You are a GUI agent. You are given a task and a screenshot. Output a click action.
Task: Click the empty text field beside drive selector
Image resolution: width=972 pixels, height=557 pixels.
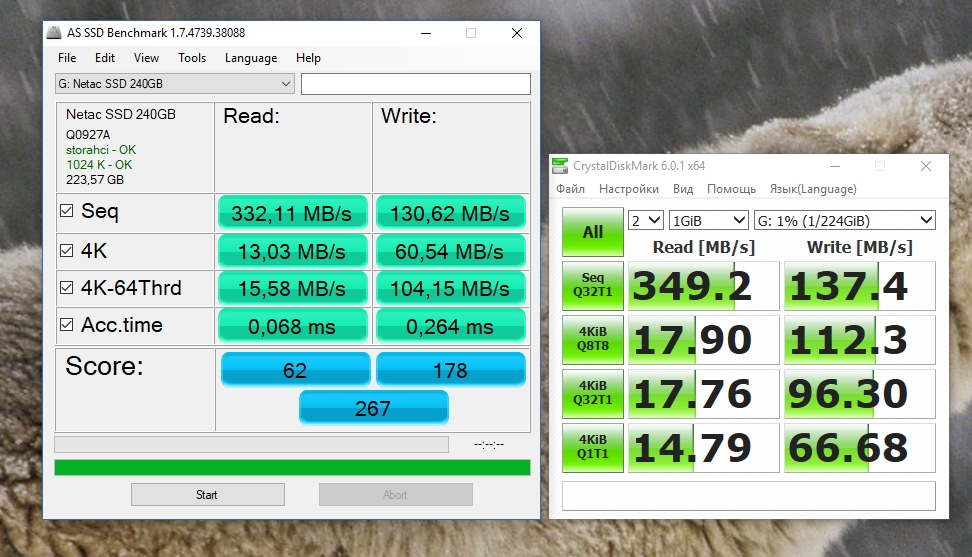(x=415, y=84)
